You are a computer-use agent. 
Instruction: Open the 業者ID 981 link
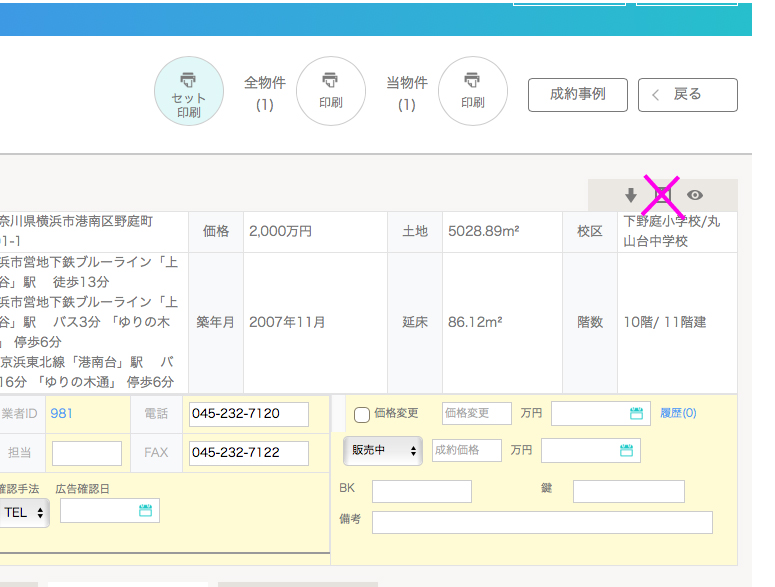[61, 413]
